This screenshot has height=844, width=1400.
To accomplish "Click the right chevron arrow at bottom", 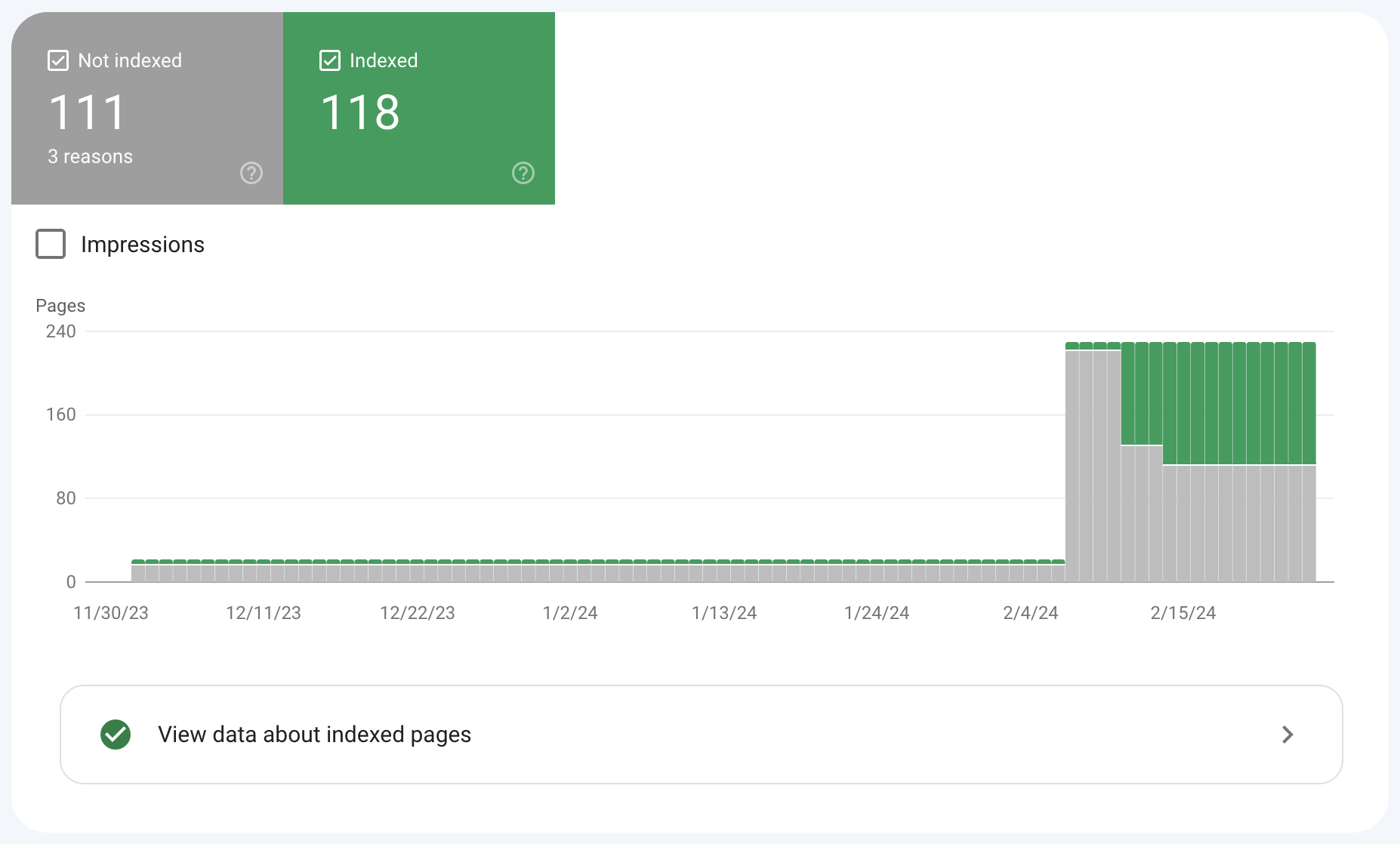I will 1287,735.
